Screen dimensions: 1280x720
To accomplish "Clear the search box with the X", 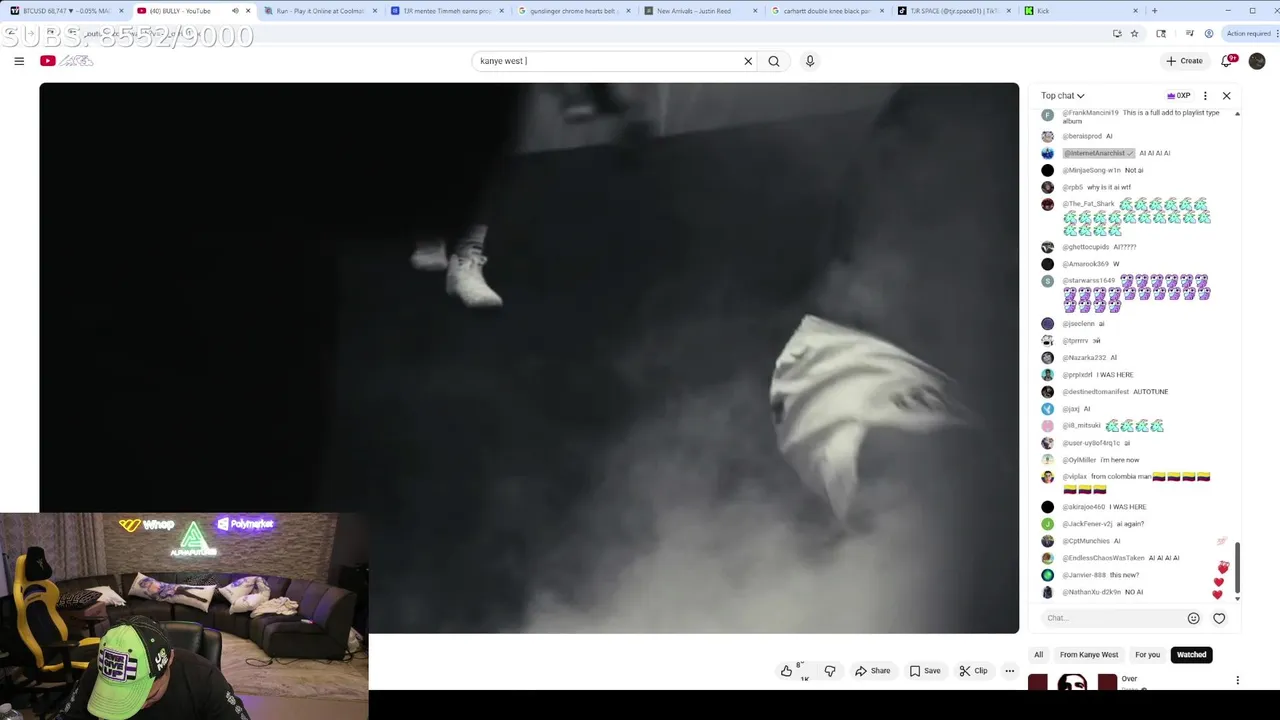I will 748,61.
